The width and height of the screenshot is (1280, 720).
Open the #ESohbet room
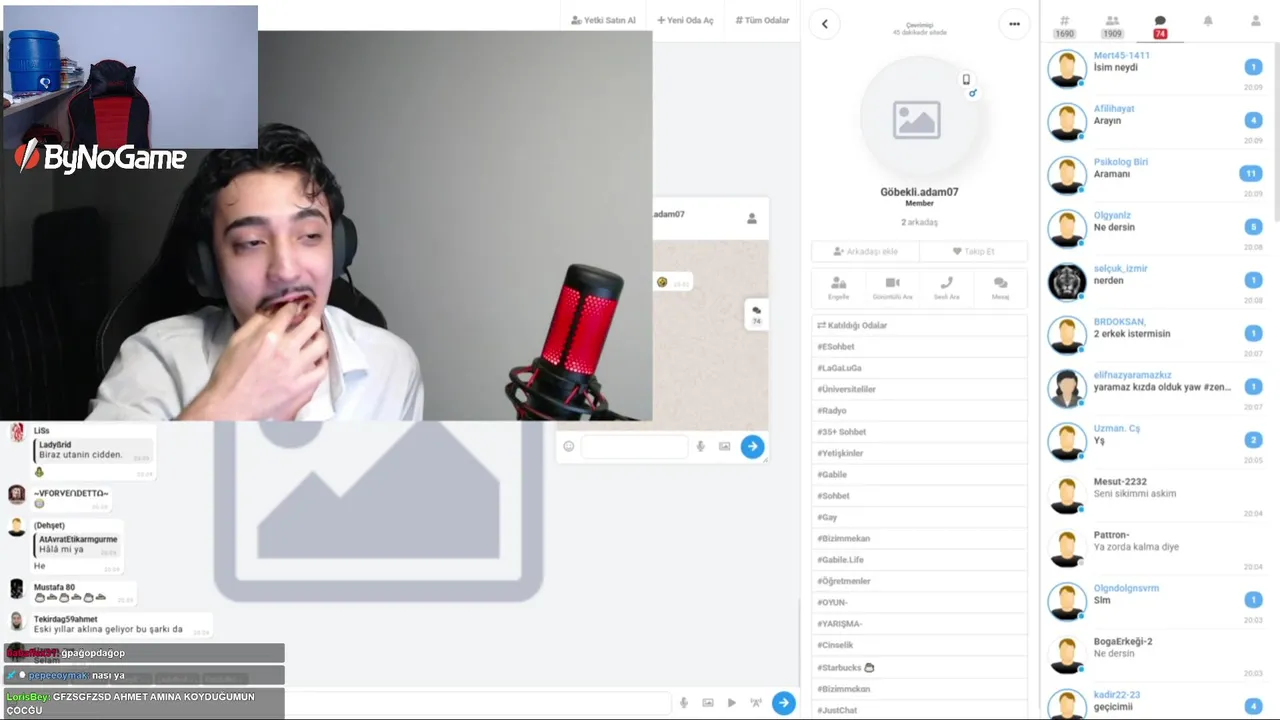(x=919, y=346)
